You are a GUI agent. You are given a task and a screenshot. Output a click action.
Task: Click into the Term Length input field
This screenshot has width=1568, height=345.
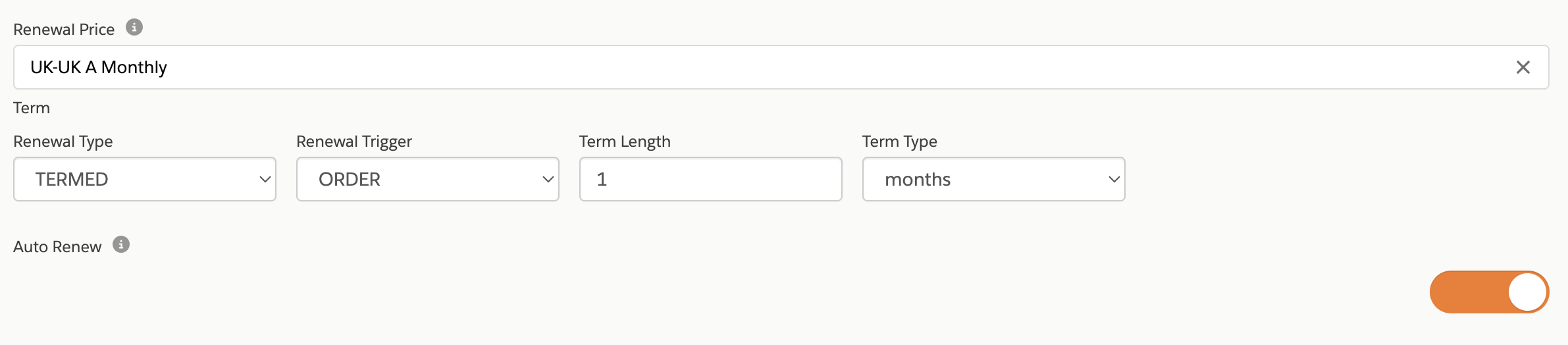click(x=711, y=179)
